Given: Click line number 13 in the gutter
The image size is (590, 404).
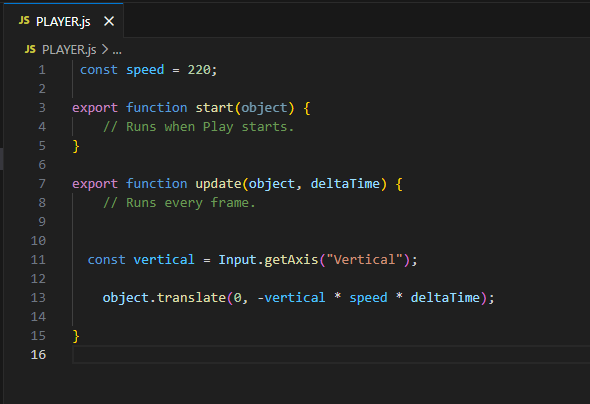Looking at the screenshot, I should point(38,298).
